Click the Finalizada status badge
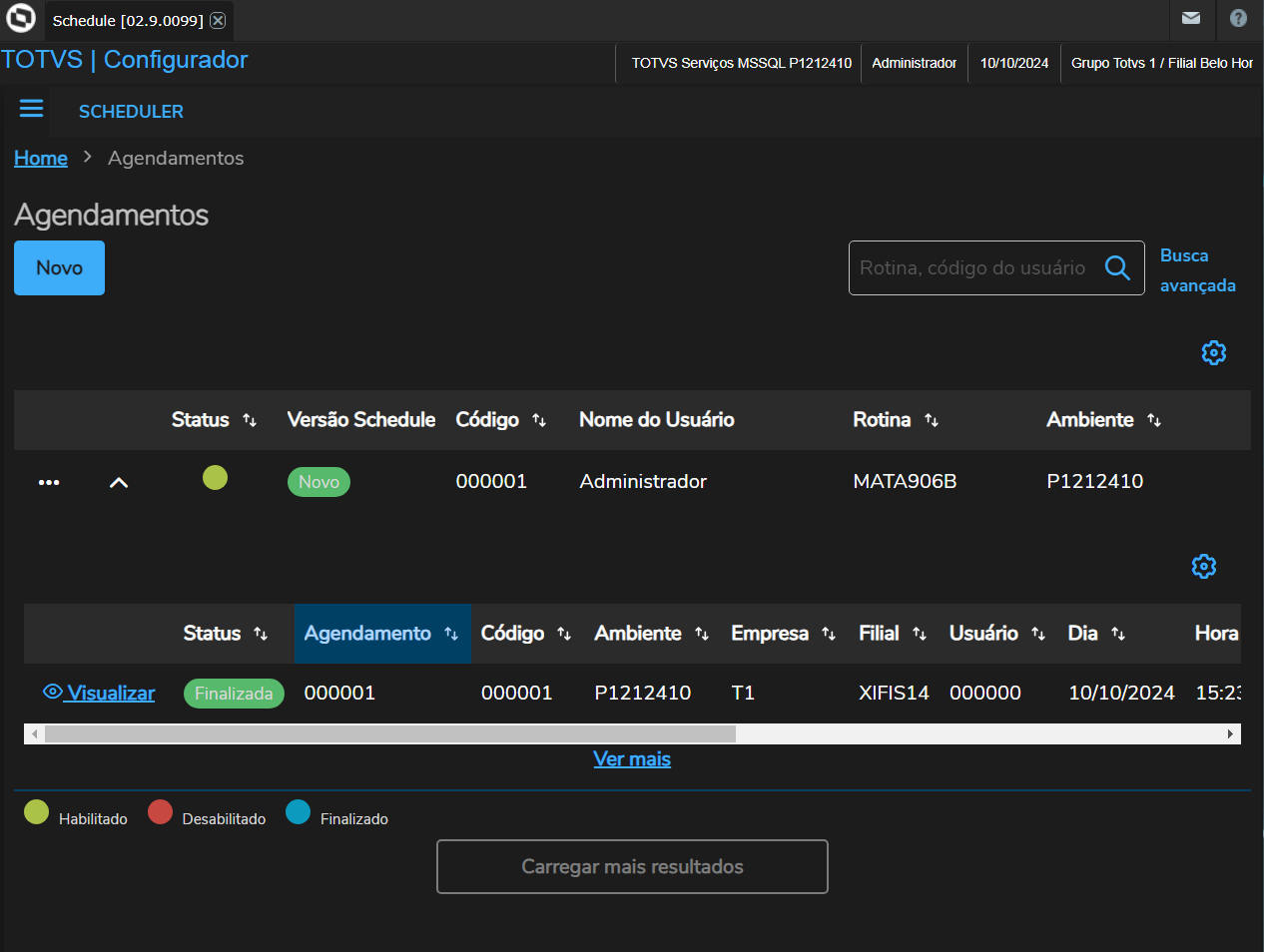 pyautogui.click(x=234, y=694)
